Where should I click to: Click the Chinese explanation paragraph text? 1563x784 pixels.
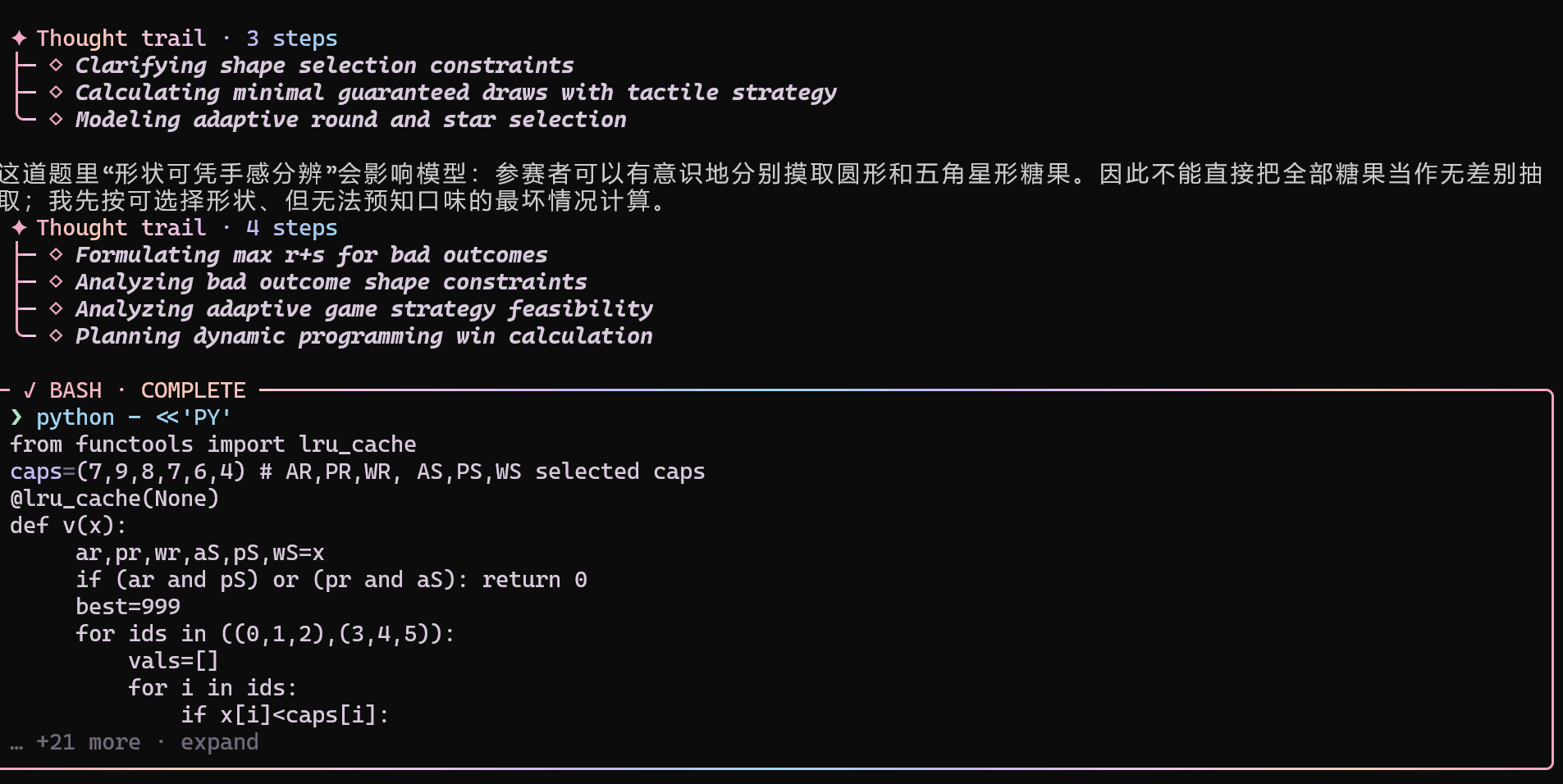click(771, 187)
